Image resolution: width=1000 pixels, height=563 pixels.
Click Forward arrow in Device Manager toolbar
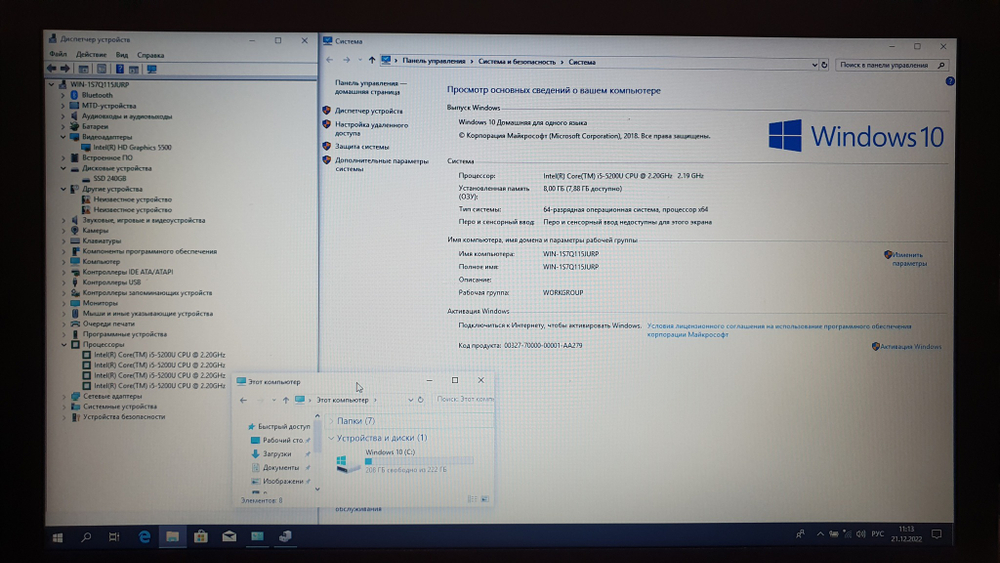(65, 69)
